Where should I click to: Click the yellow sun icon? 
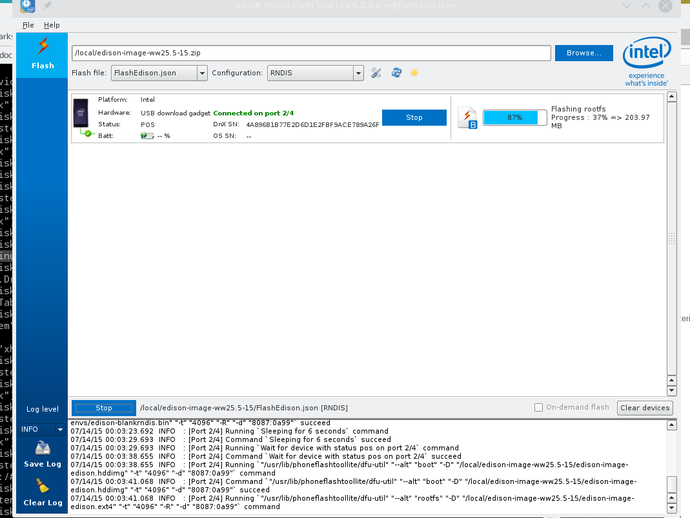pos(414,73)
